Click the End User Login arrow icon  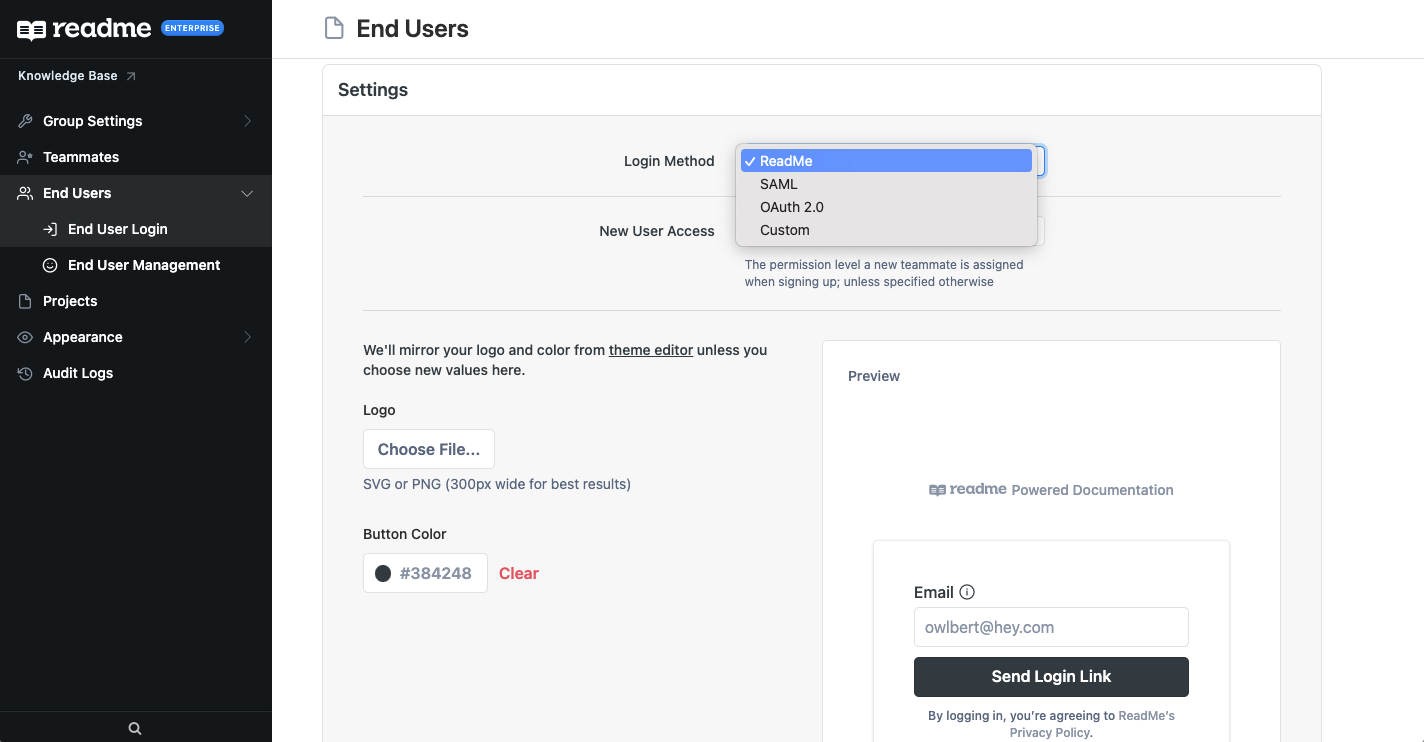tap(50, 229)
